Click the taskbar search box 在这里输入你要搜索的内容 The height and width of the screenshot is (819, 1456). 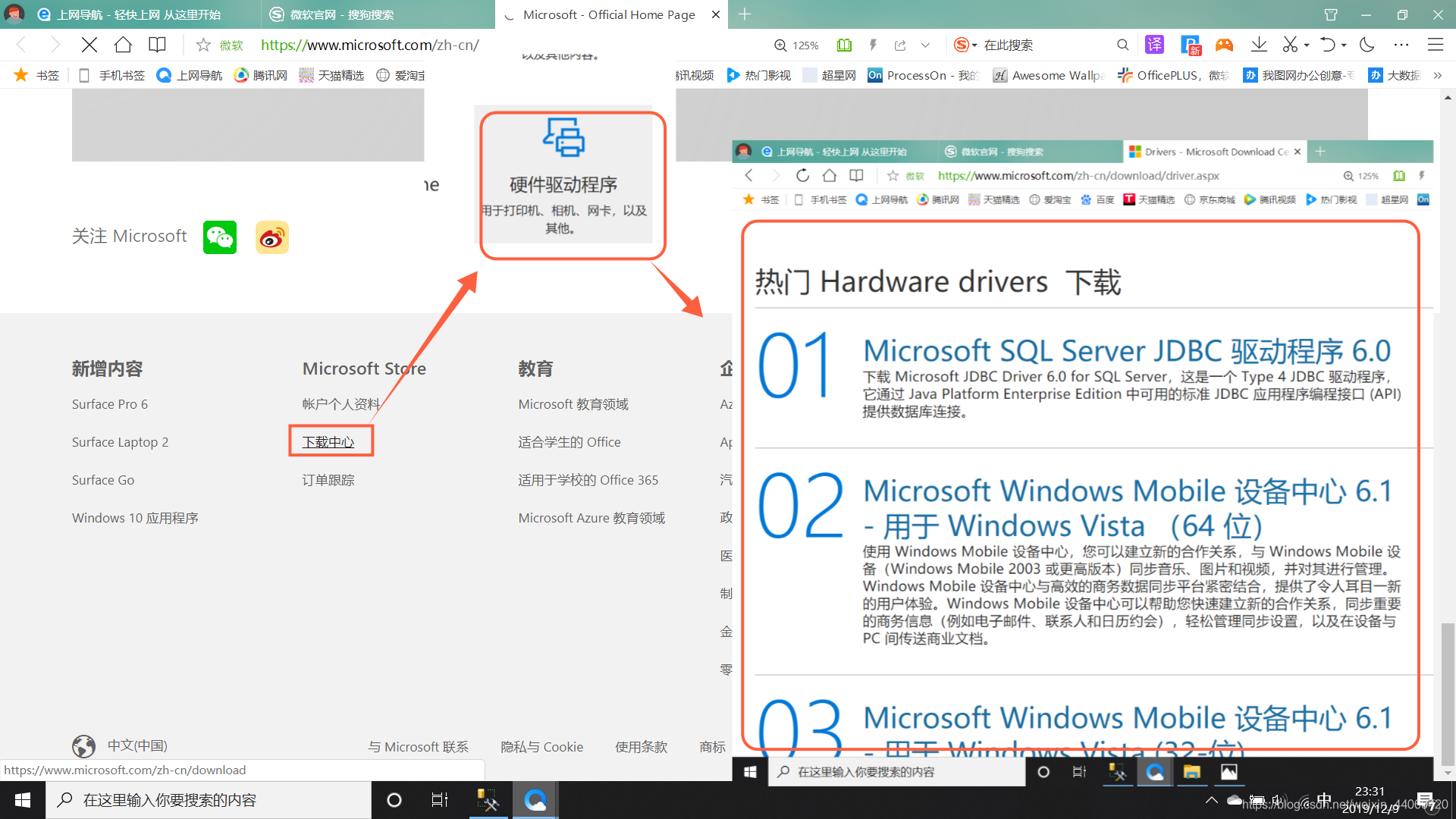209,800
